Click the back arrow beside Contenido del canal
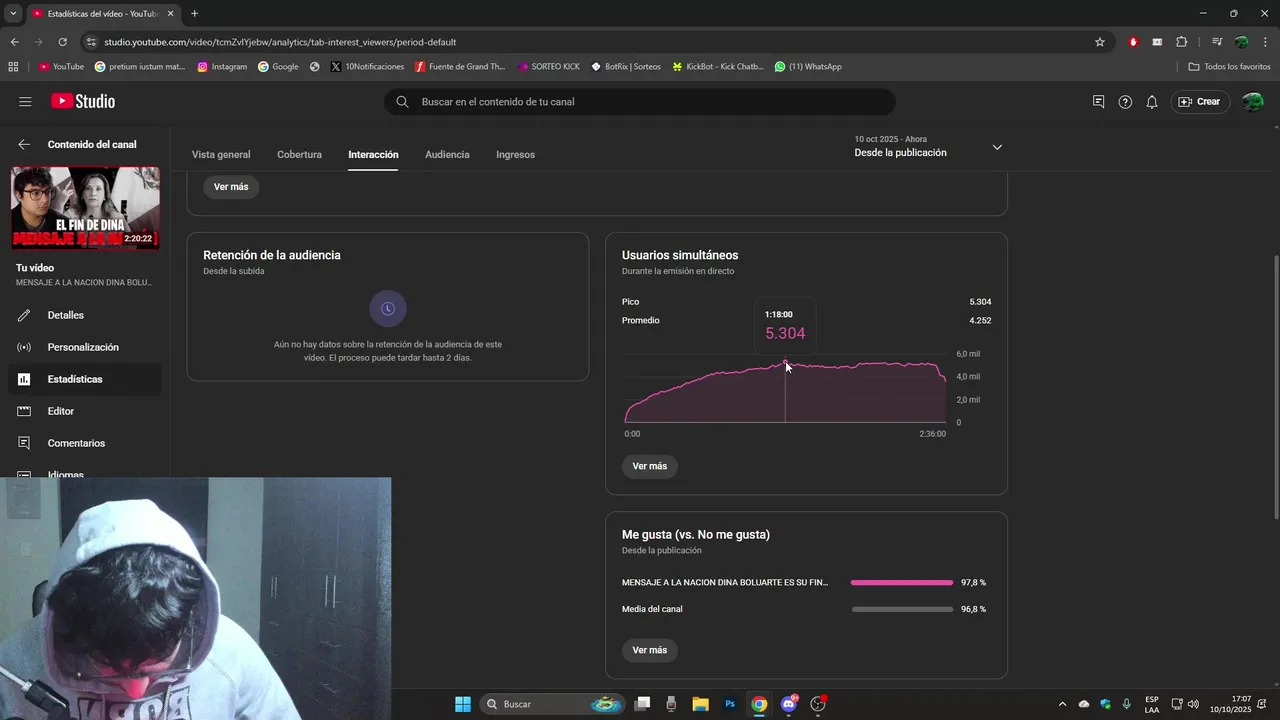This screenshot has height=720, width=1280. tap(24, 144)
